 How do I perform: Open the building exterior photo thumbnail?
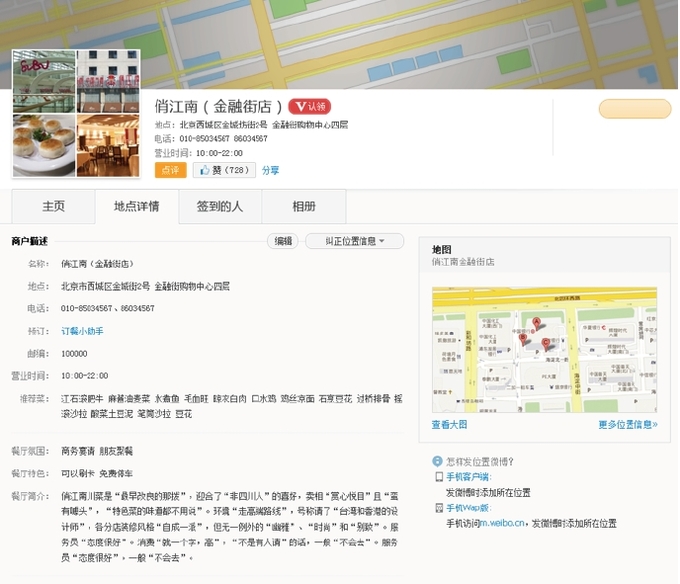108,82
